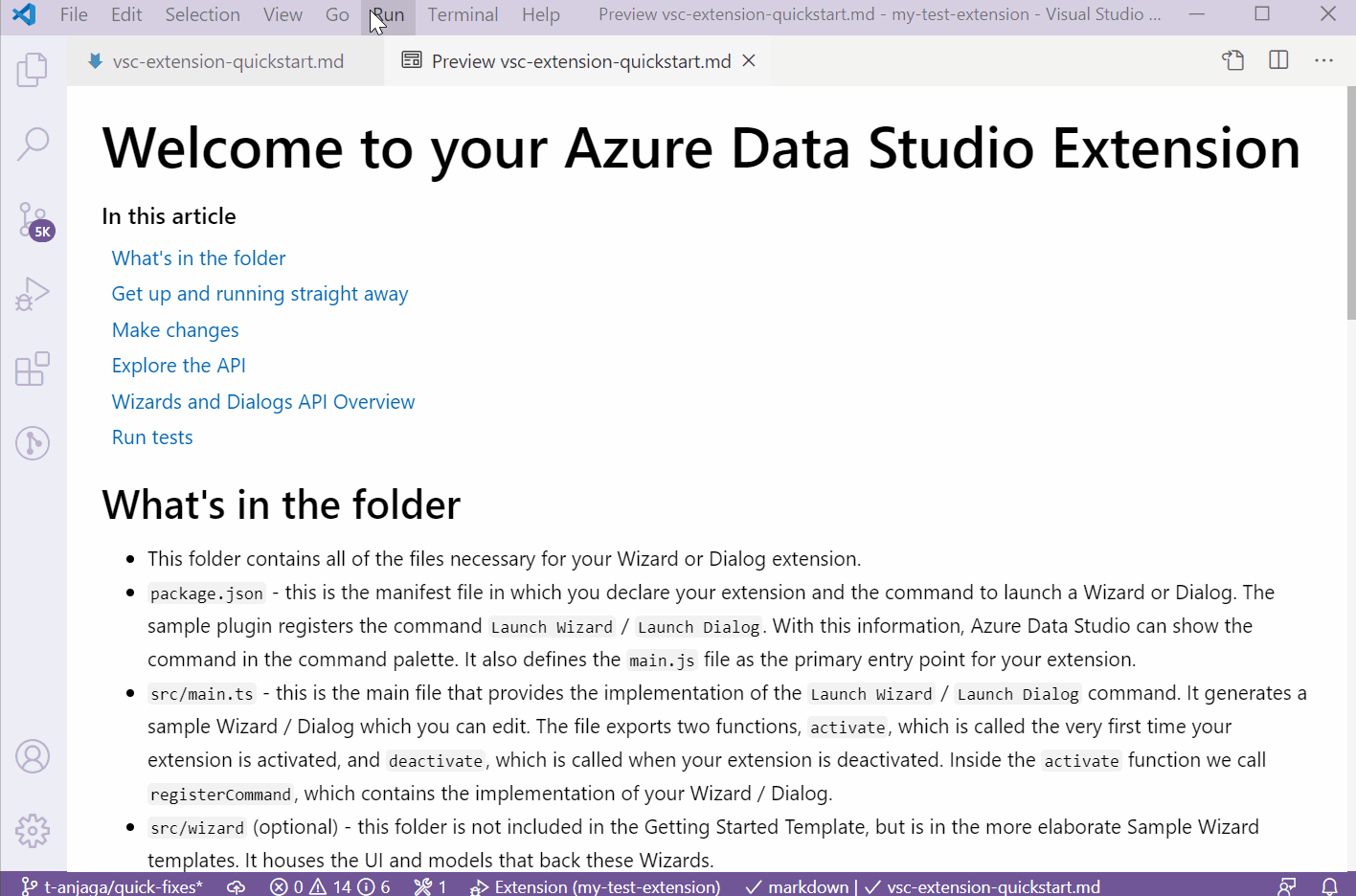Open the Accounts menu icon
This screenshot has width=1356, height=896.
[33, 756]
